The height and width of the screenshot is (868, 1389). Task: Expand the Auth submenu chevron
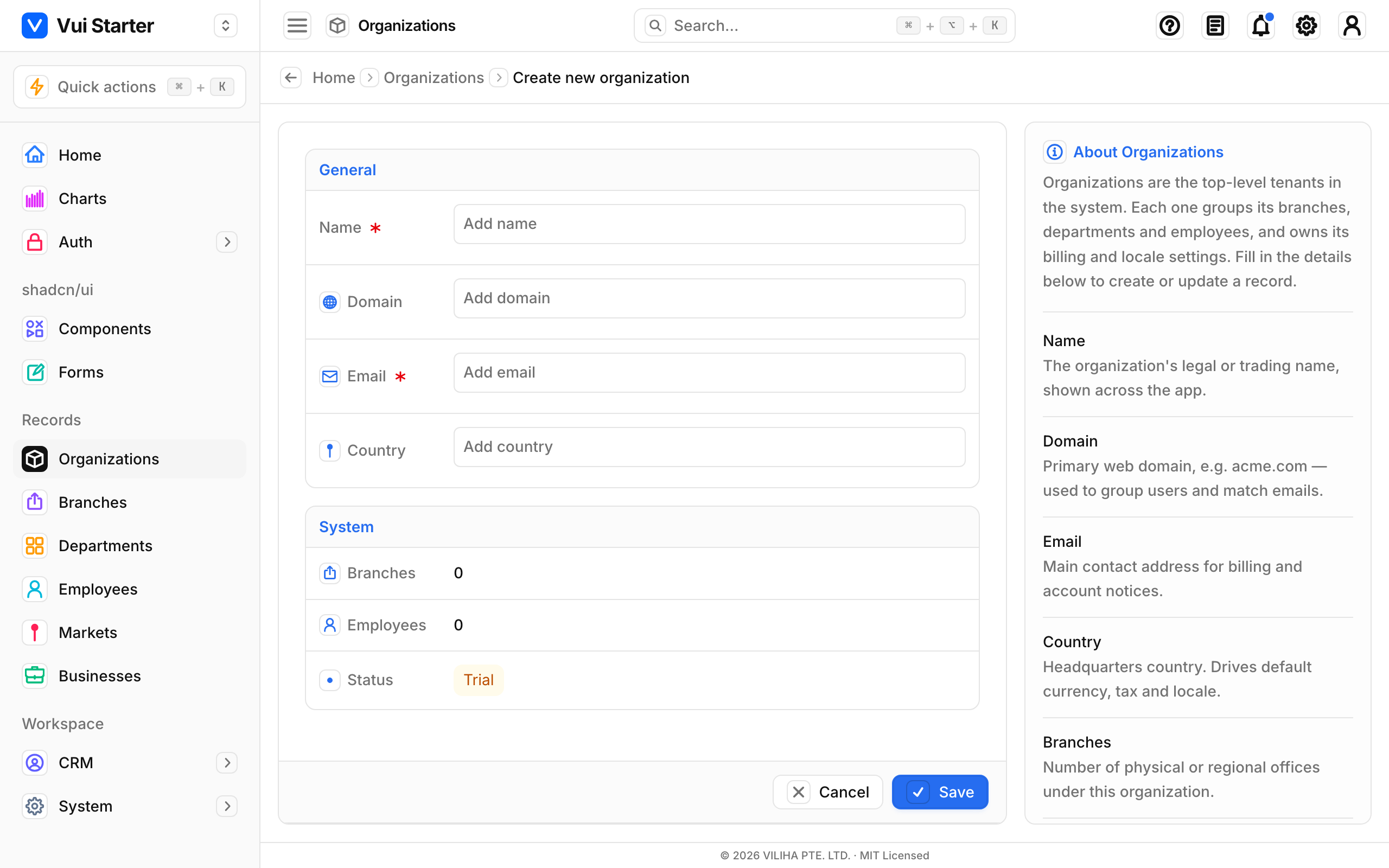click(x=227, y=242)
